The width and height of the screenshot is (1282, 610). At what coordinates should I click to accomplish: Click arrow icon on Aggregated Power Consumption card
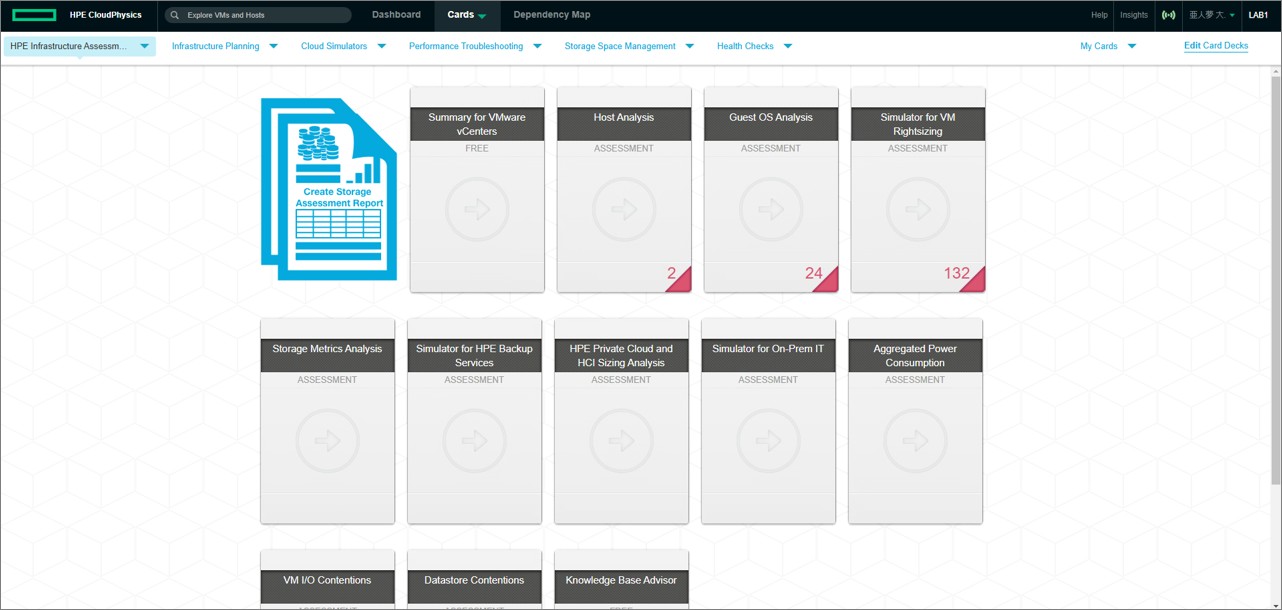click(x=916, y=440)
